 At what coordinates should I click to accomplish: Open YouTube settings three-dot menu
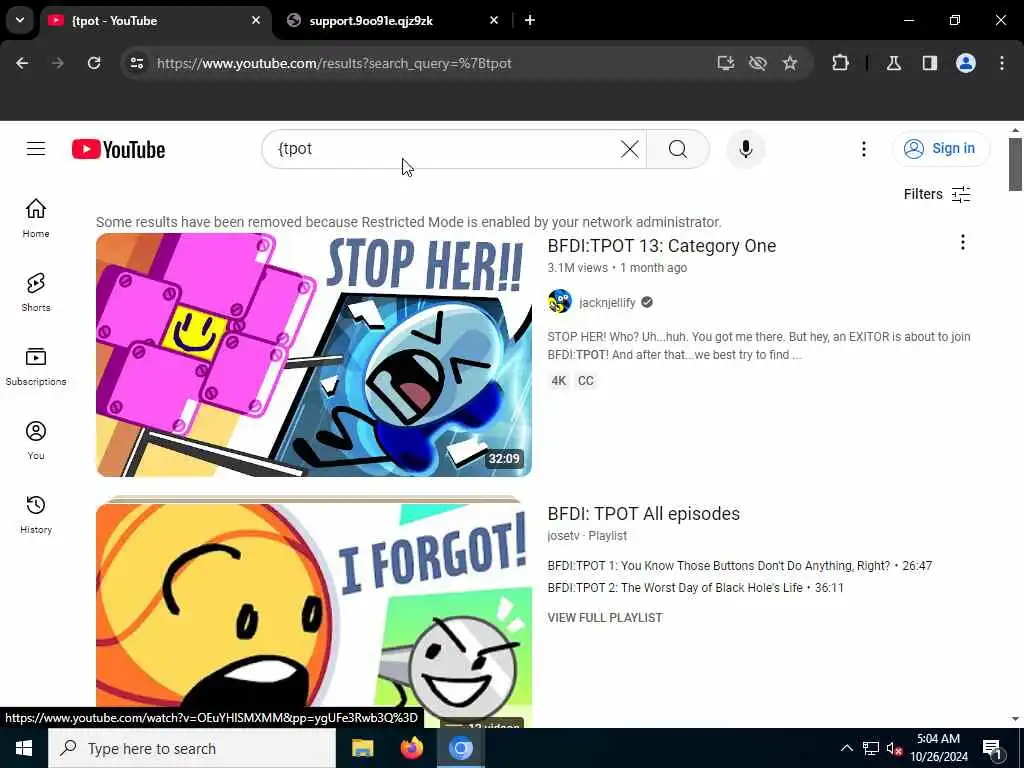pos(863,149)
